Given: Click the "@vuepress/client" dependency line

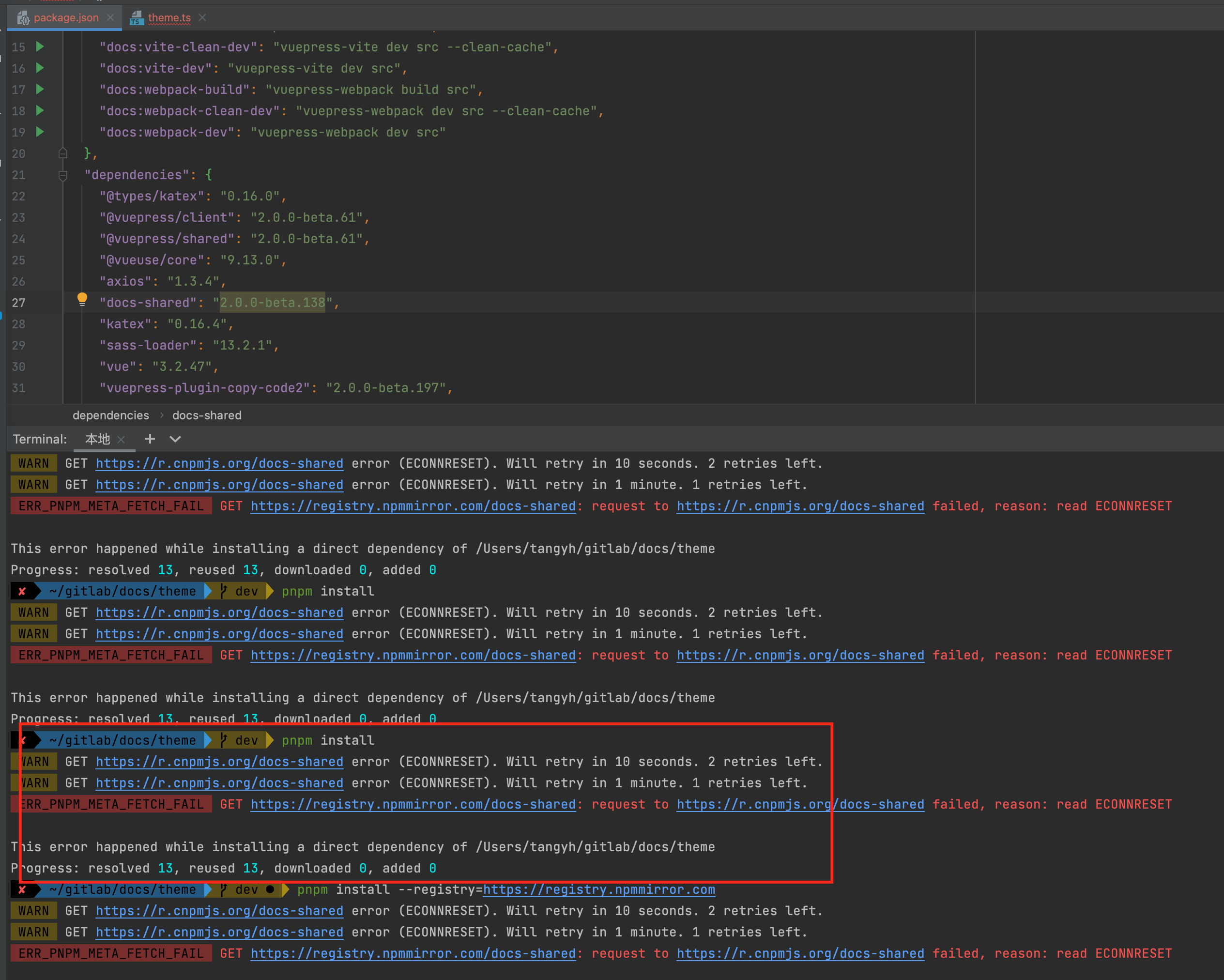Looking at the screenshot, I should [234, 217].
